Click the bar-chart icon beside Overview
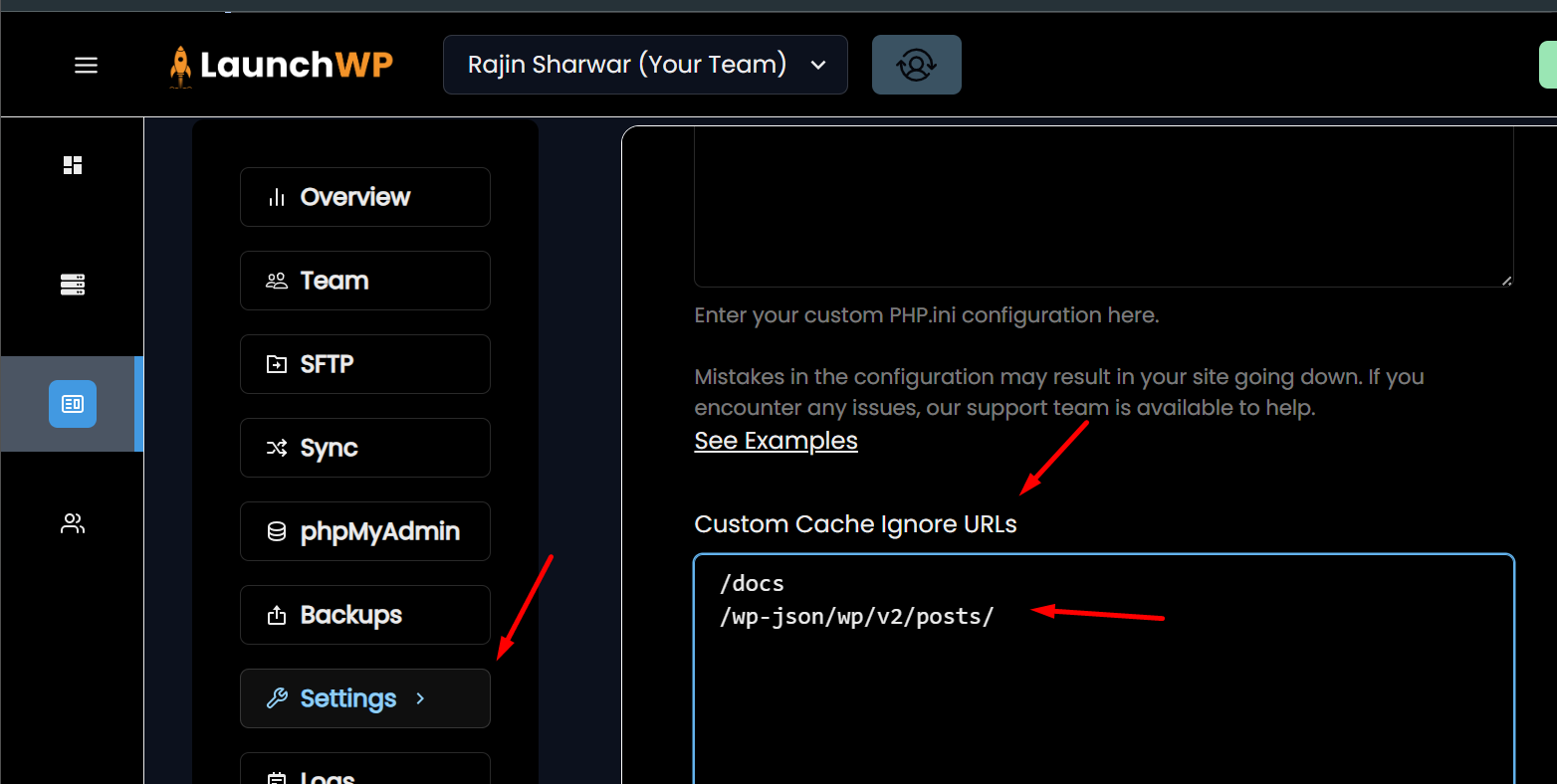This screenshot has width=1557, height=784. pos(277,196)
